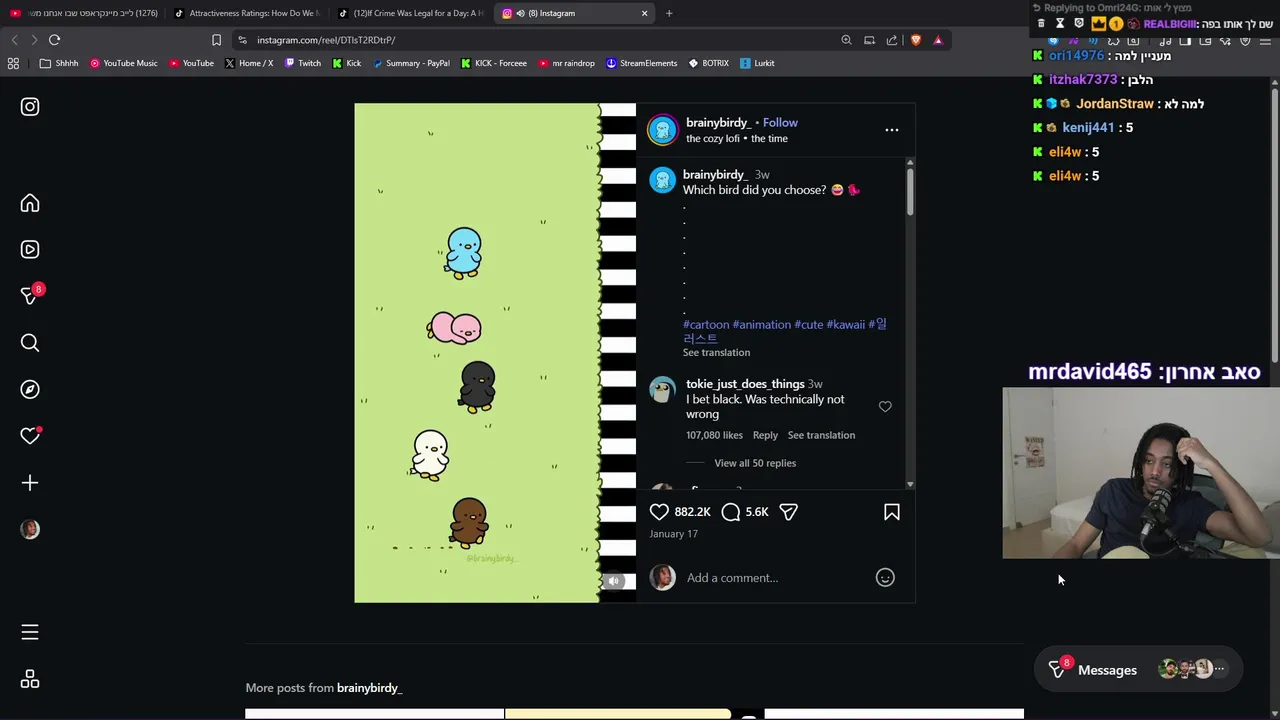This screenshot has height=720, width=1280.
Task: Open the browser zoom magnifier icon
Action: 846,40
